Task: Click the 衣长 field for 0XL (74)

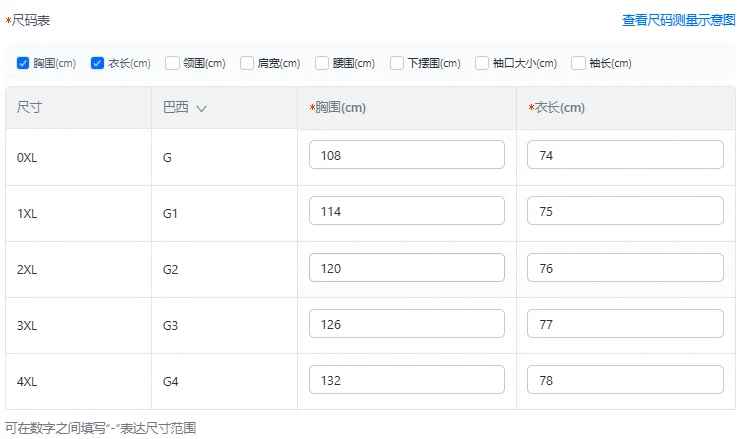Action: (x=625, y=155)
